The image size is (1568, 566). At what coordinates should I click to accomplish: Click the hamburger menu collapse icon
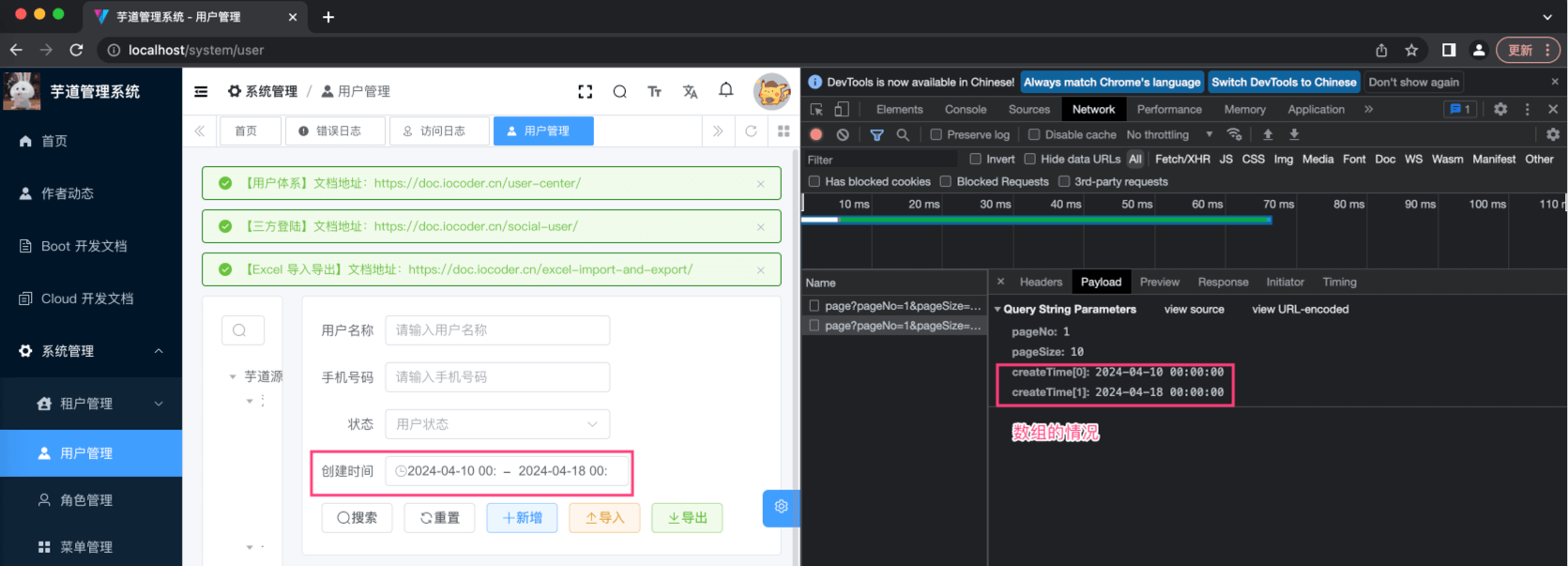tap(201, 91)
